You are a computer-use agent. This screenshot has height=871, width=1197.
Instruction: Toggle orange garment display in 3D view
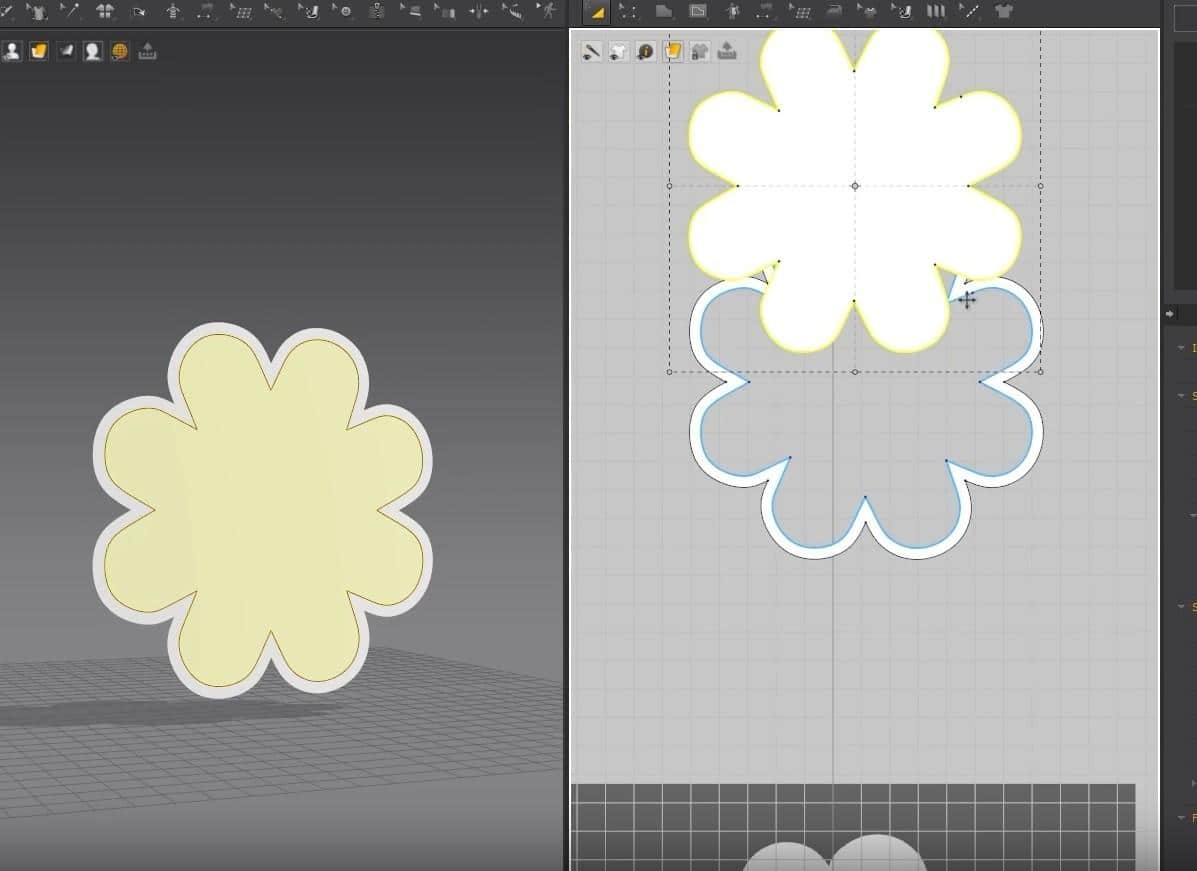coord(38,51)
